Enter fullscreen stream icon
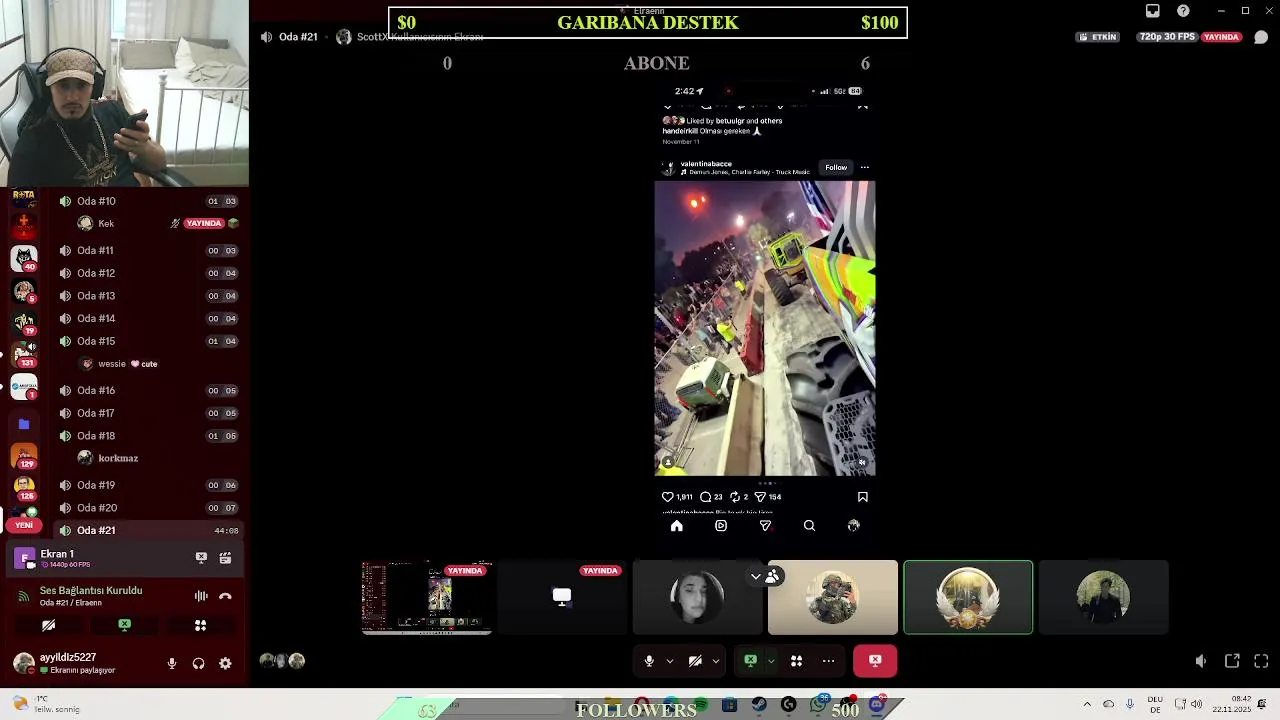Screen dimensions: 1280x720 coord(1261,661)
